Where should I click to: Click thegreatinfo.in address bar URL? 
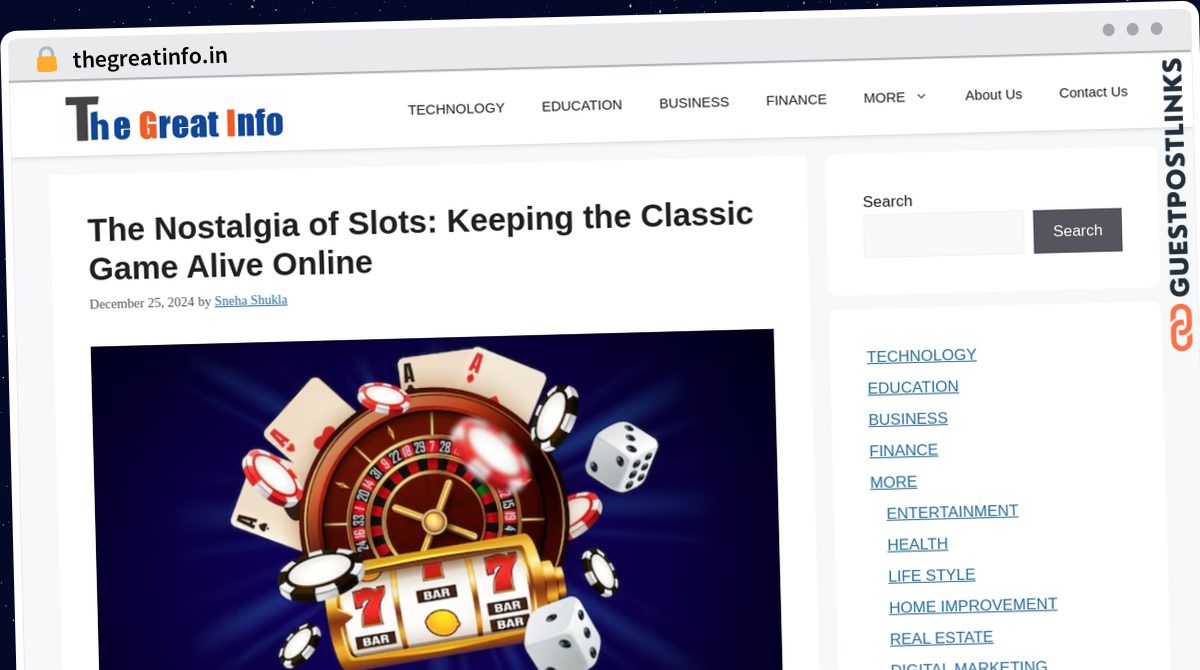pyautogui.click(x=150, y=58)
